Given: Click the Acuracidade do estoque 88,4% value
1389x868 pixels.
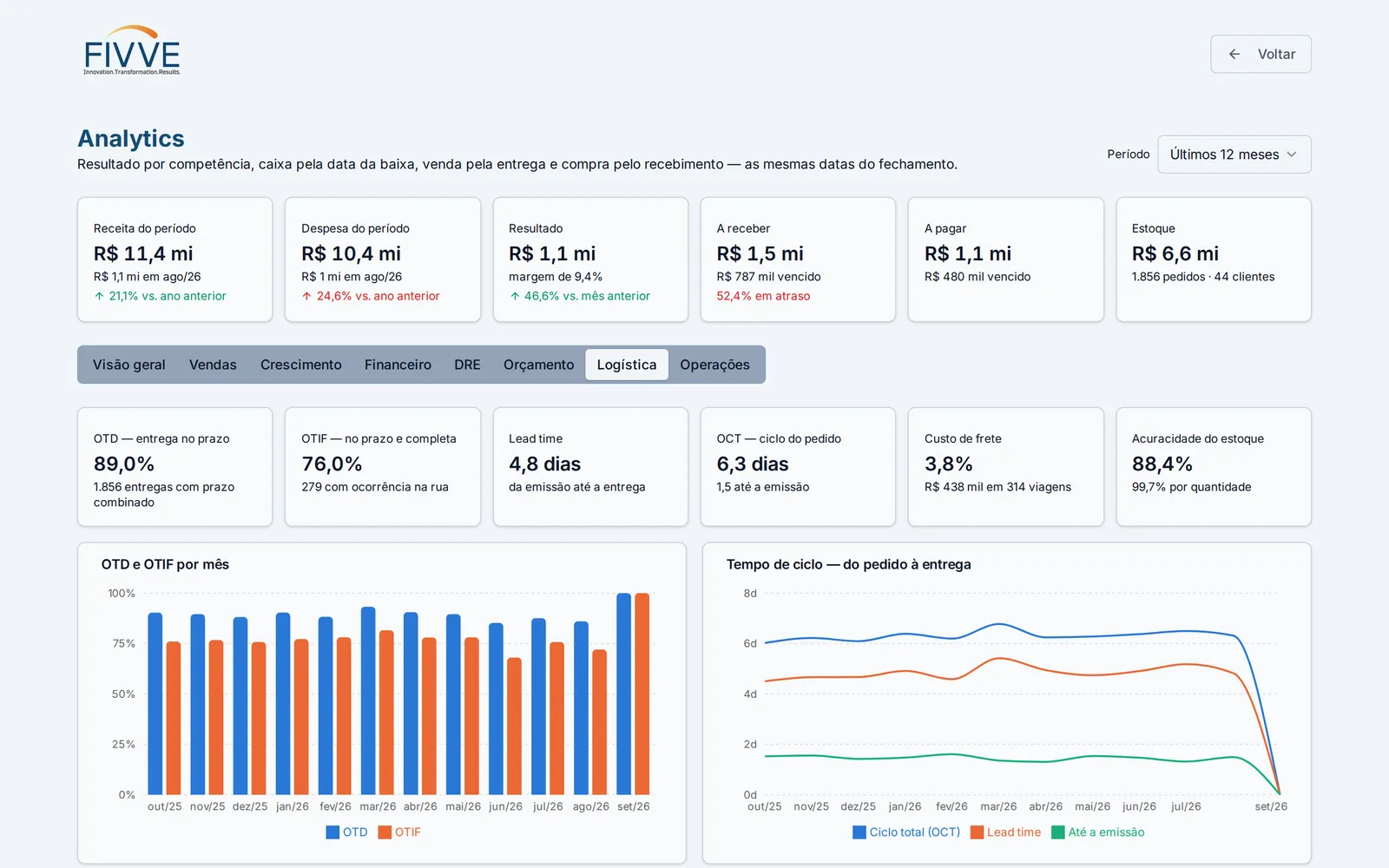Looking at the screenshot, I should click(1162, 464).
